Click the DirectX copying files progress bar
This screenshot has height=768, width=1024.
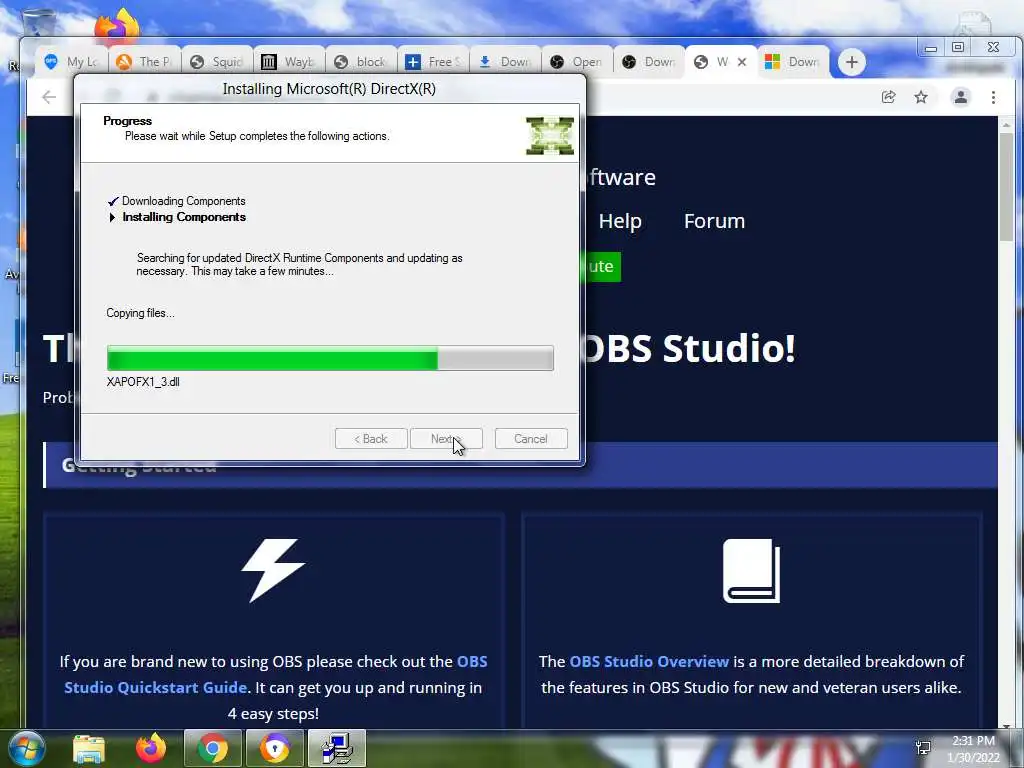[x=330, y=358]
